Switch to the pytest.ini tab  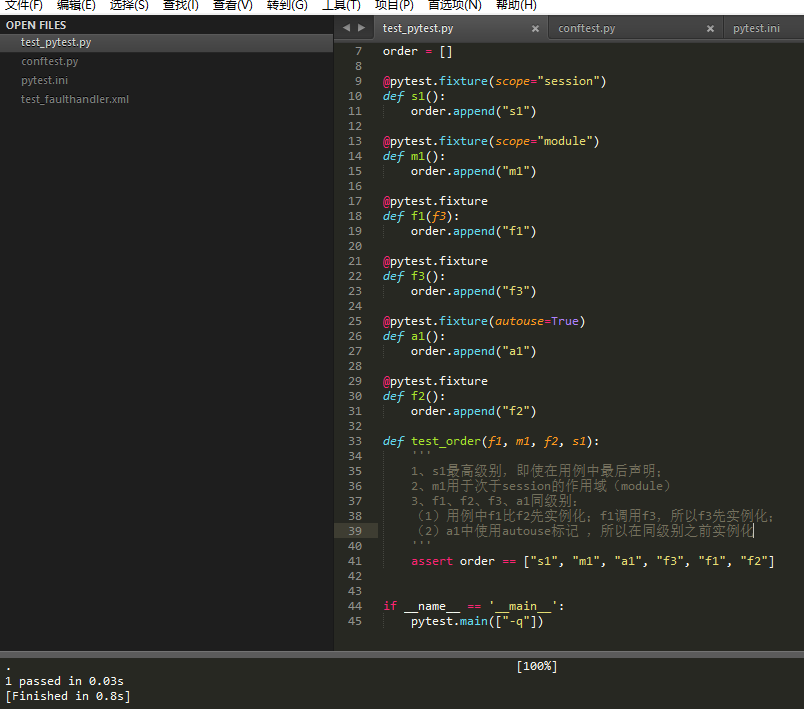click(756, 28)
